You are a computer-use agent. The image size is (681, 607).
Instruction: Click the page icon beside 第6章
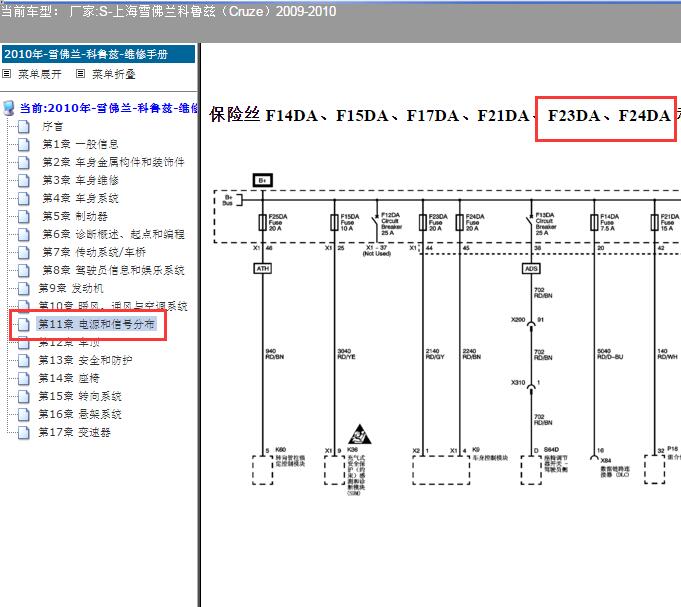click(x=24, y=235)
